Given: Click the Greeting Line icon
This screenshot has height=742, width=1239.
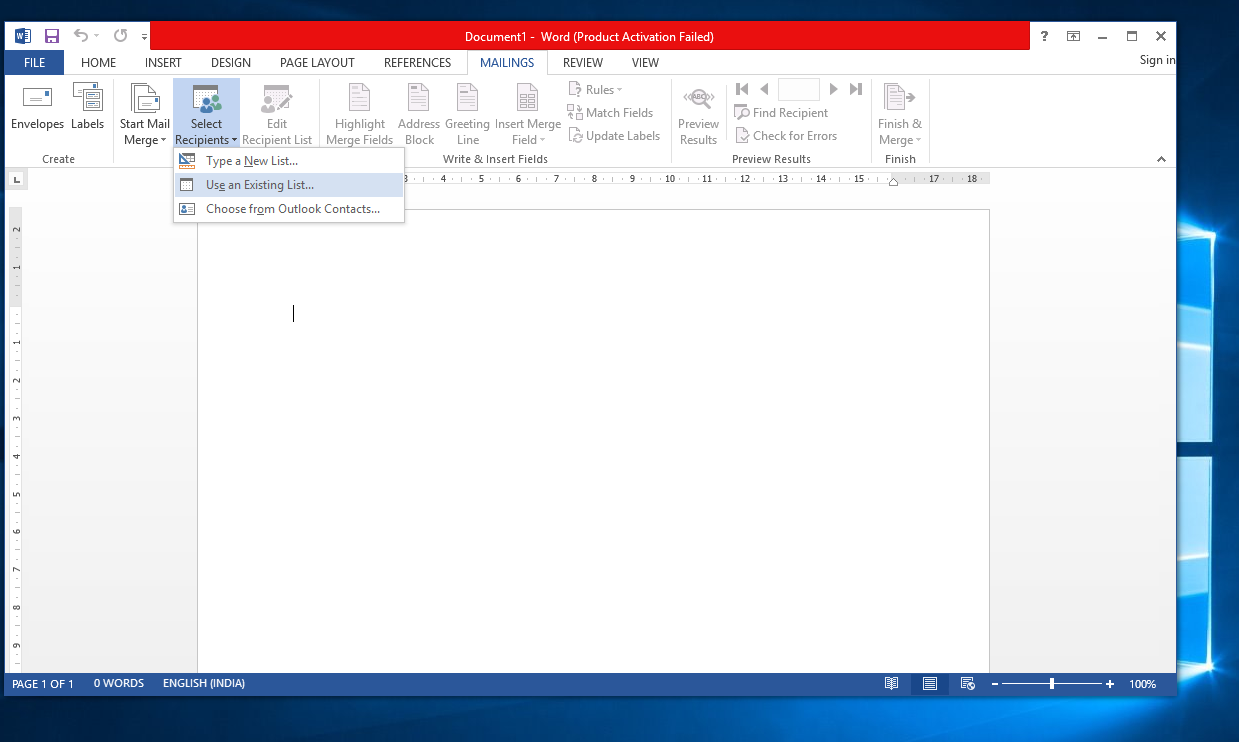Looking at the screenshot, I should tap(467, 99).
